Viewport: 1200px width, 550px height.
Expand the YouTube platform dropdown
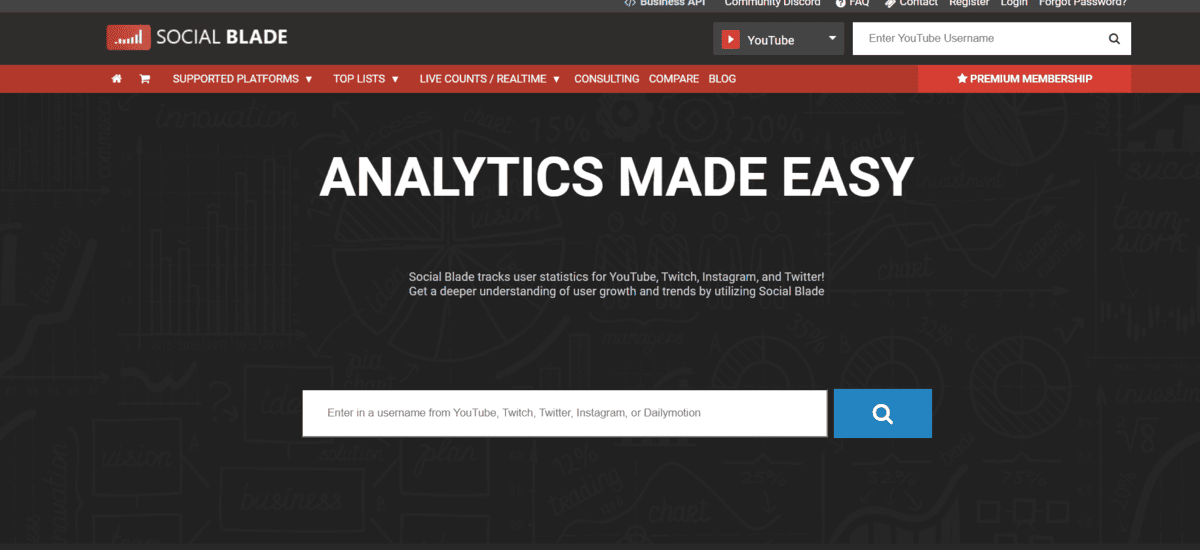[x=832, y=39]
